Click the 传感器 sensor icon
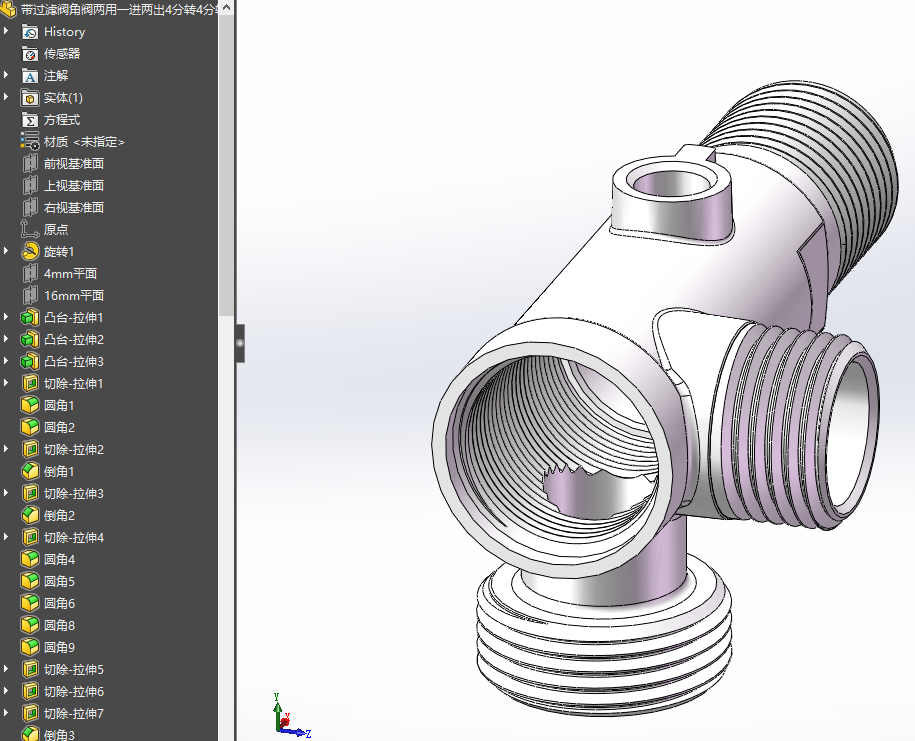Image resolution: width=915 pixels, height=741 pixels. pyautogui.click(x=30, y=54)
